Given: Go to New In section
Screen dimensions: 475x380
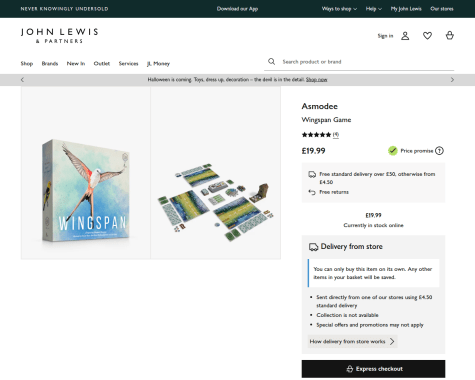Looking at the screenshot, I should tap(76, 63).
